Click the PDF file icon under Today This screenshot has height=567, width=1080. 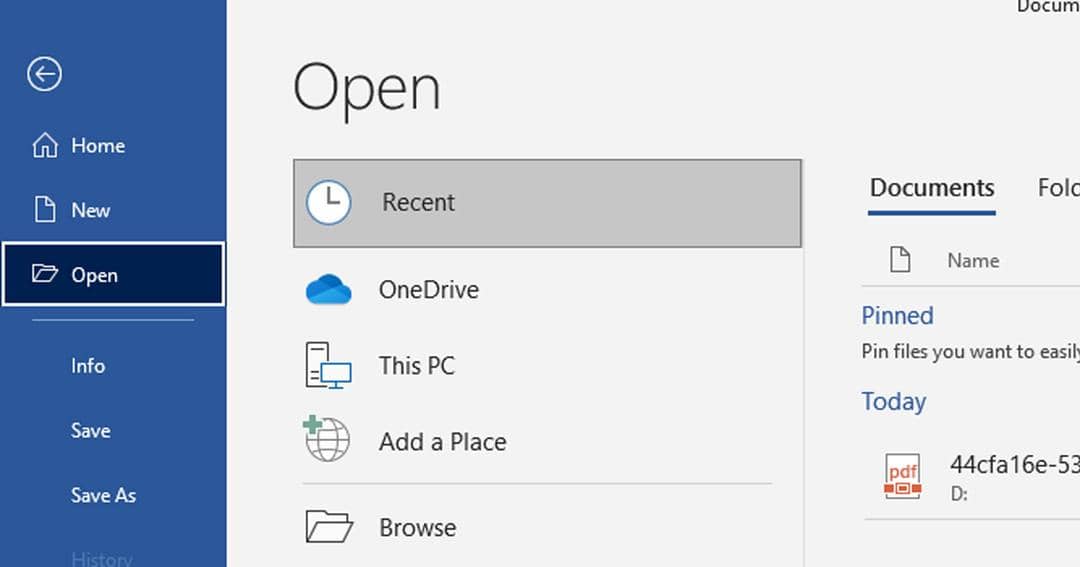902,476
